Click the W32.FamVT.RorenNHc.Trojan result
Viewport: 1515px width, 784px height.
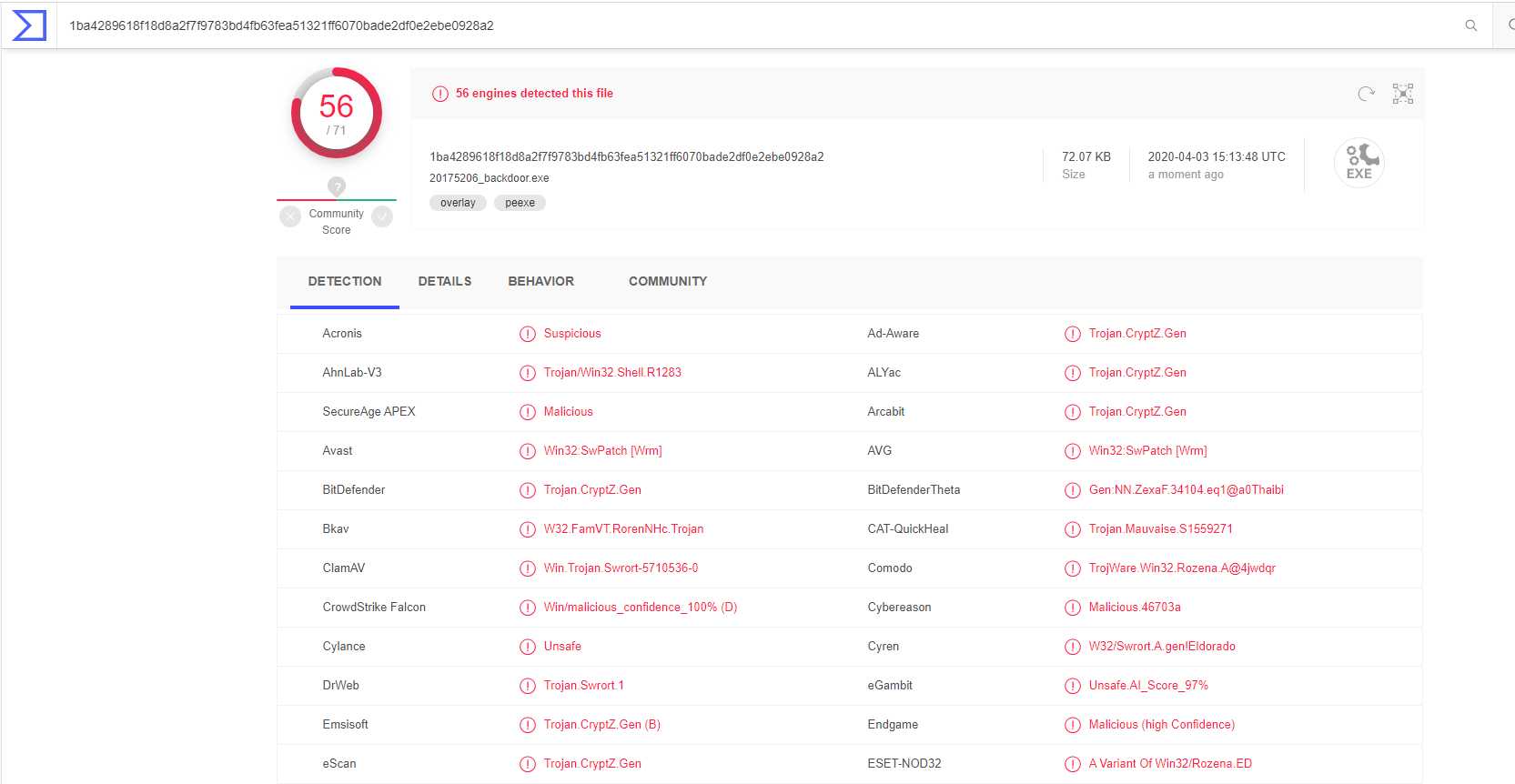623,528
